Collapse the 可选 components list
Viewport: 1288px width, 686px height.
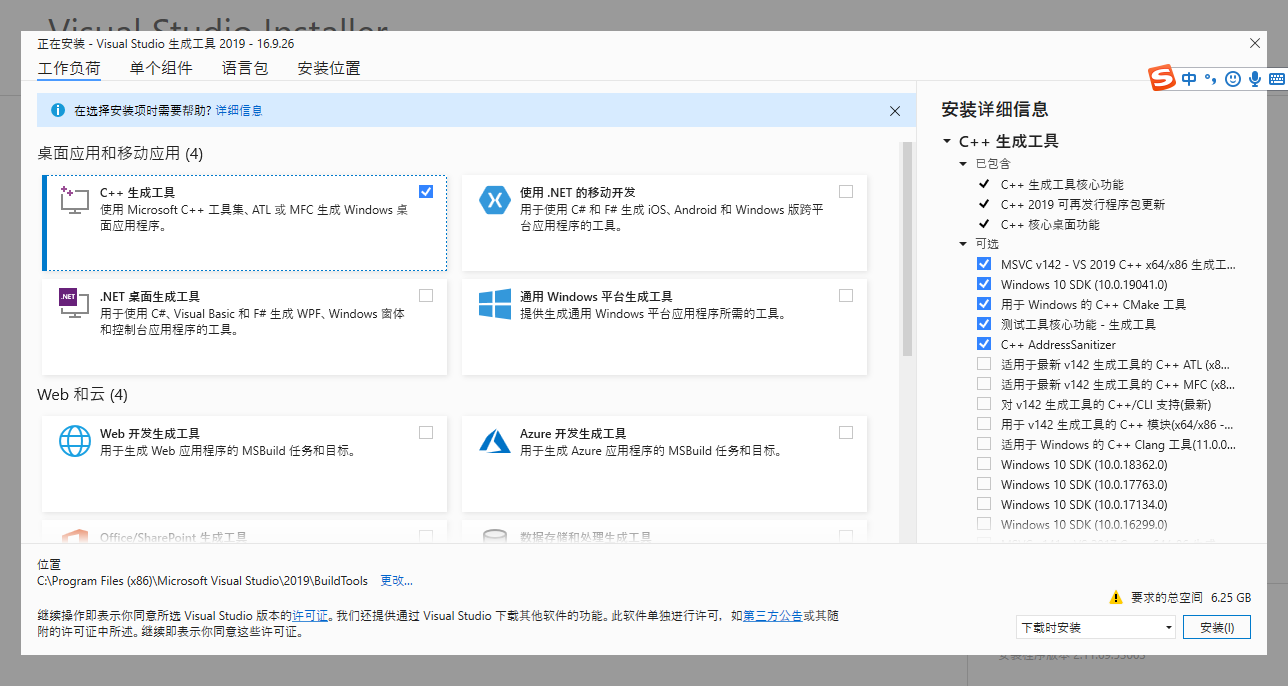click(964, 243)
